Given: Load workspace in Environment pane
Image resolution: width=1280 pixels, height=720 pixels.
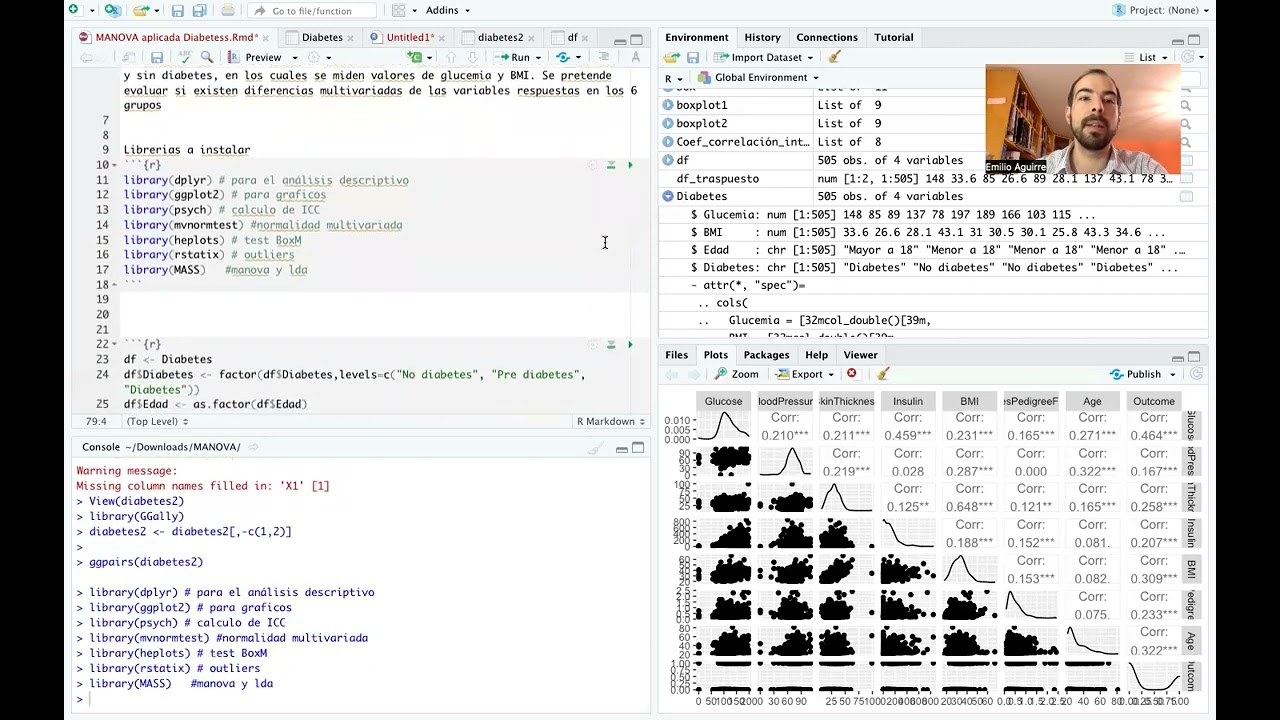Looking at the screenshot, I should pos(672,57).
